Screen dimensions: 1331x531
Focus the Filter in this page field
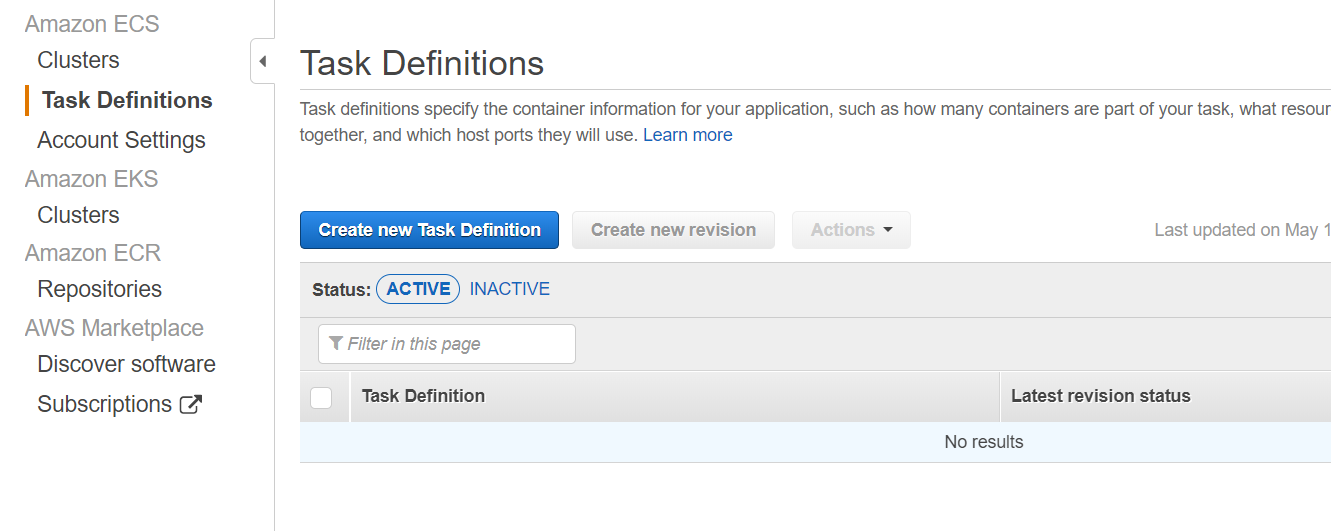[x=447, y=344]
